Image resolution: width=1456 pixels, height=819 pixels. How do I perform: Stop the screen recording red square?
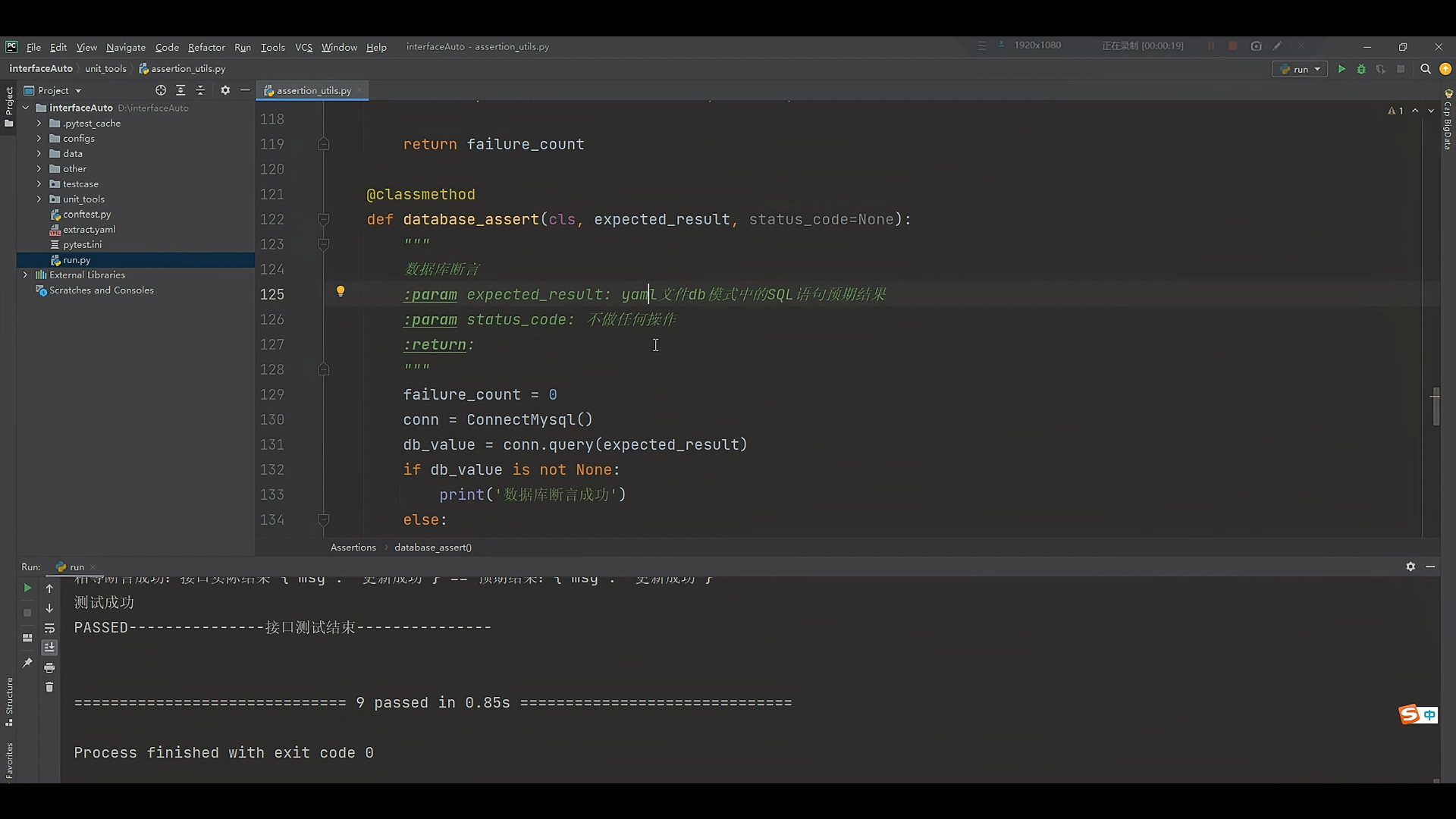1233,46
